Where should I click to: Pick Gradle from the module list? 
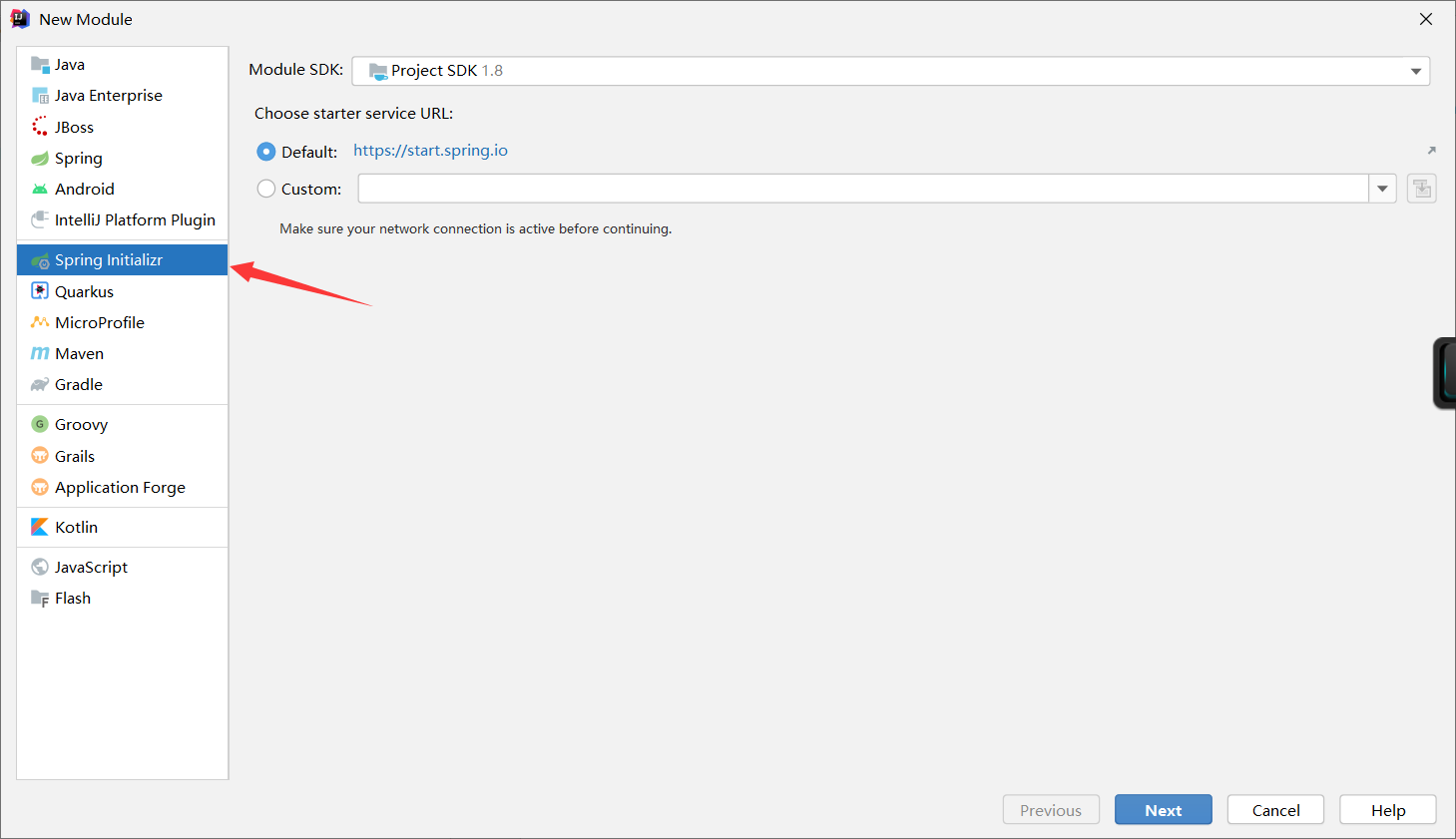click(x=123, y=385)
